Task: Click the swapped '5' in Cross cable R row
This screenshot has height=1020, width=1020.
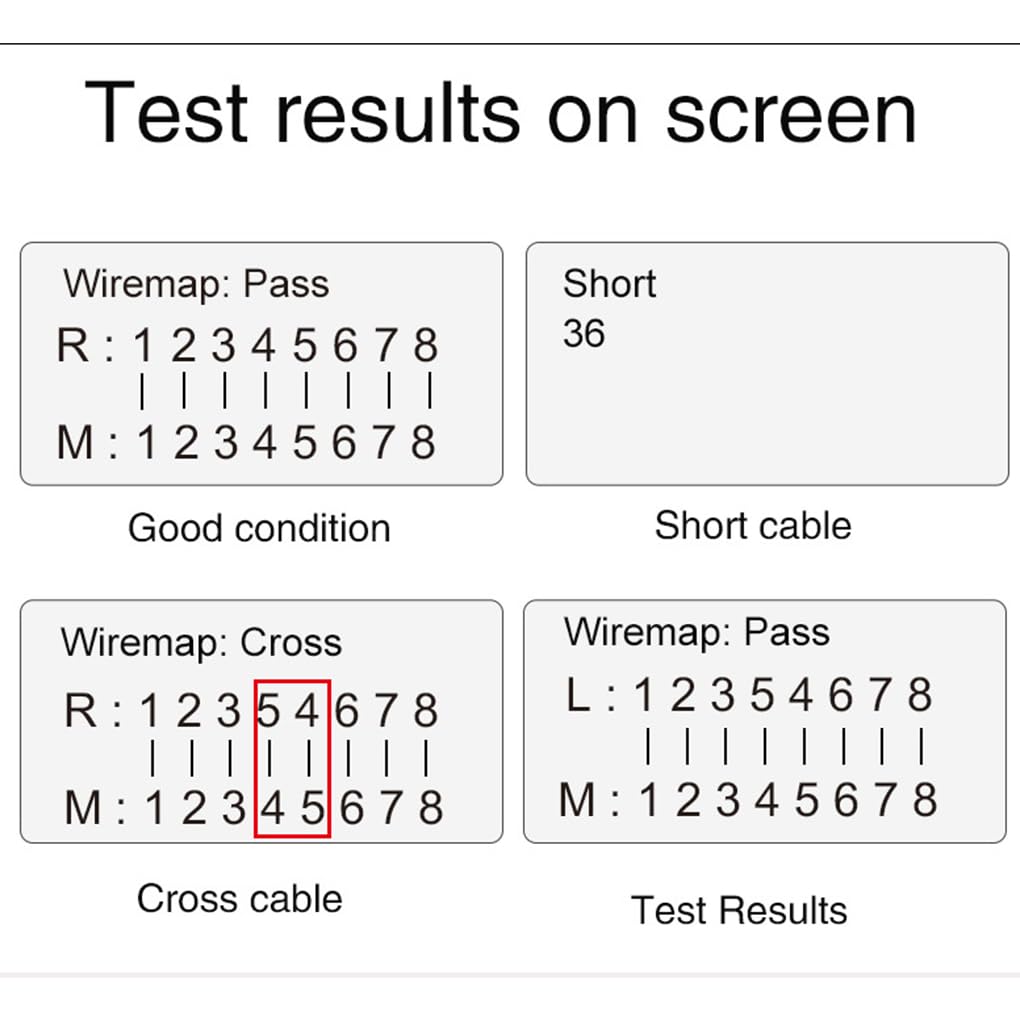Action: [269, 710]
